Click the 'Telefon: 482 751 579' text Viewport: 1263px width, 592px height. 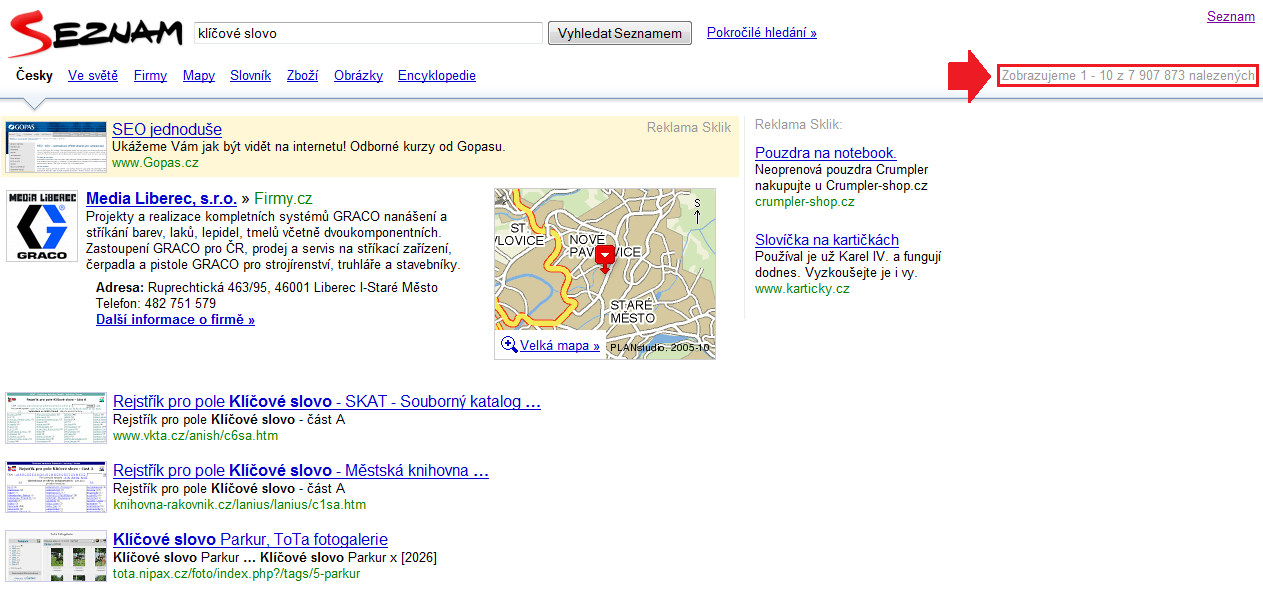pos(156,303)
